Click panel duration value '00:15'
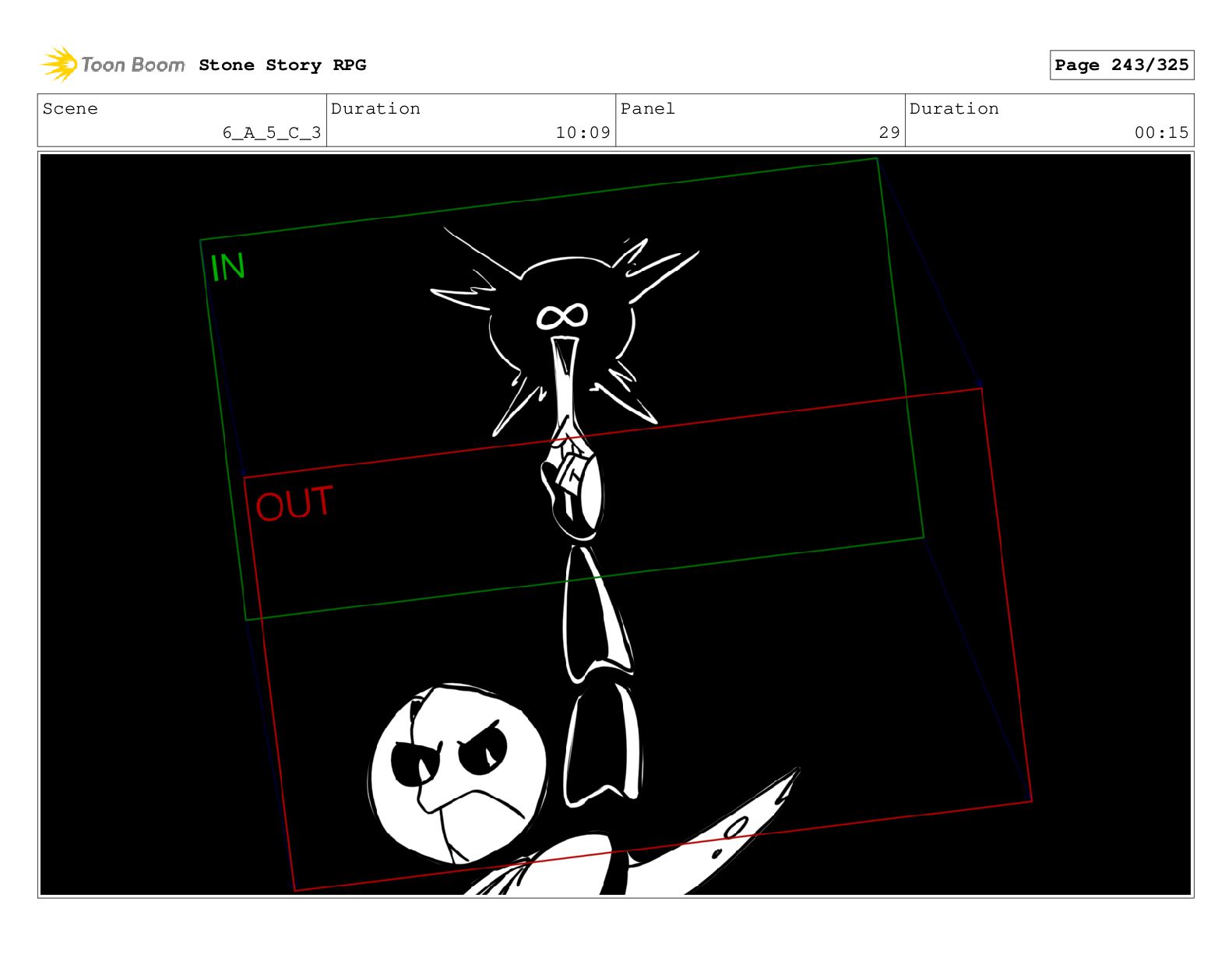 pos(1161,133)
